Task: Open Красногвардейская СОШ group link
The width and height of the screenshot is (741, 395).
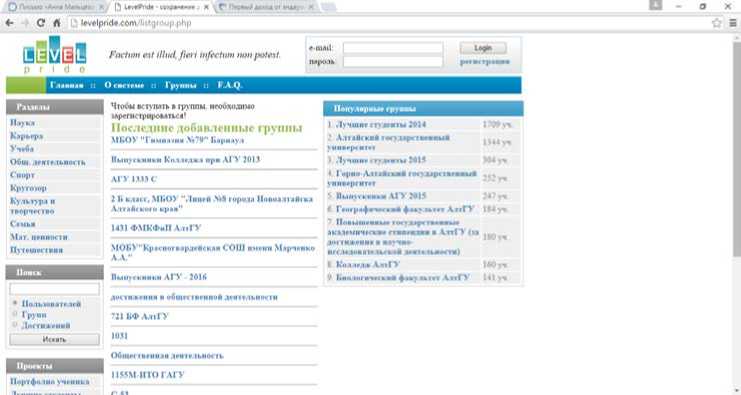Action: [x=213, y=252]
